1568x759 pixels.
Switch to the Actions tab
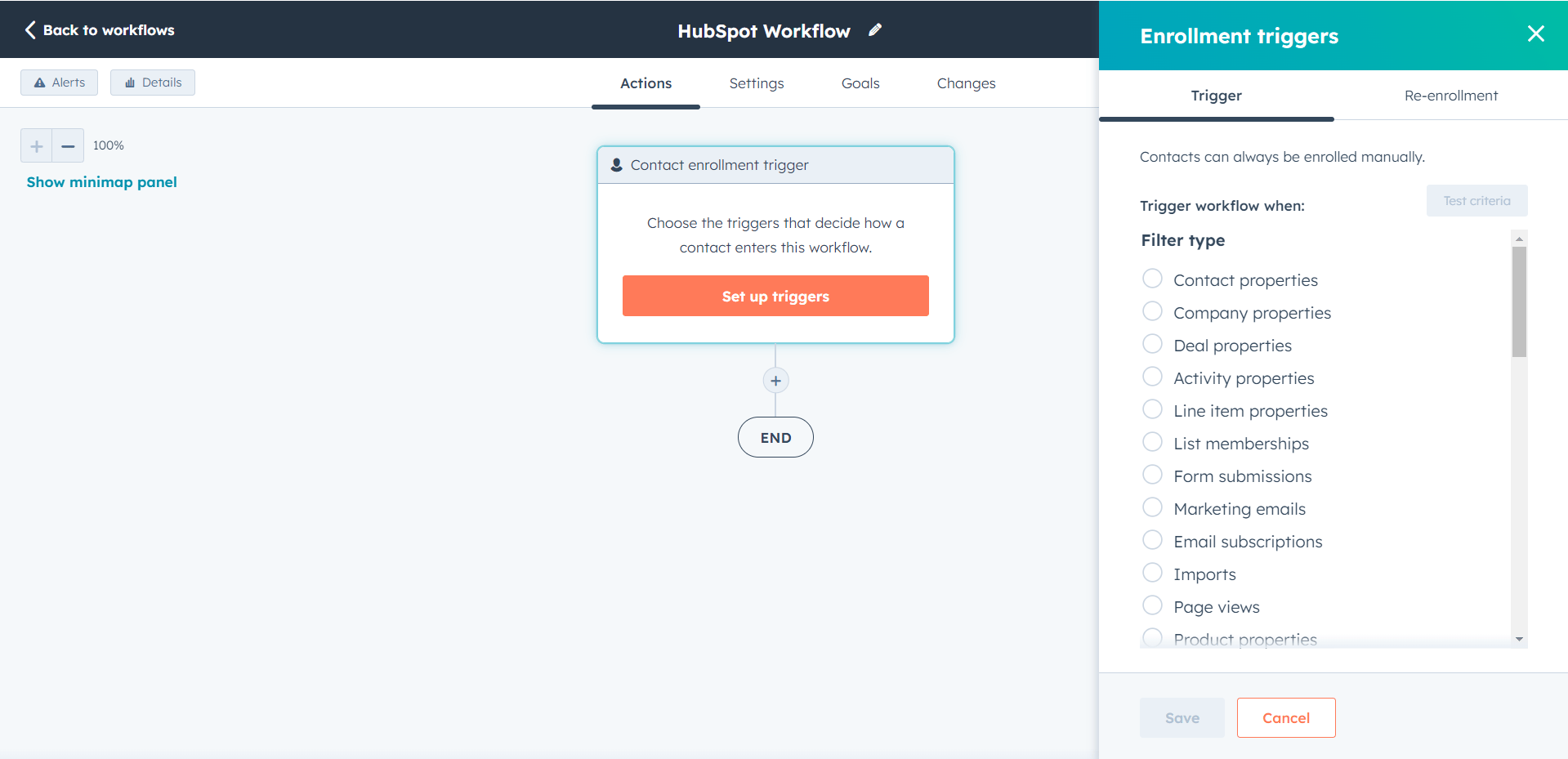[x=646, y=83]
